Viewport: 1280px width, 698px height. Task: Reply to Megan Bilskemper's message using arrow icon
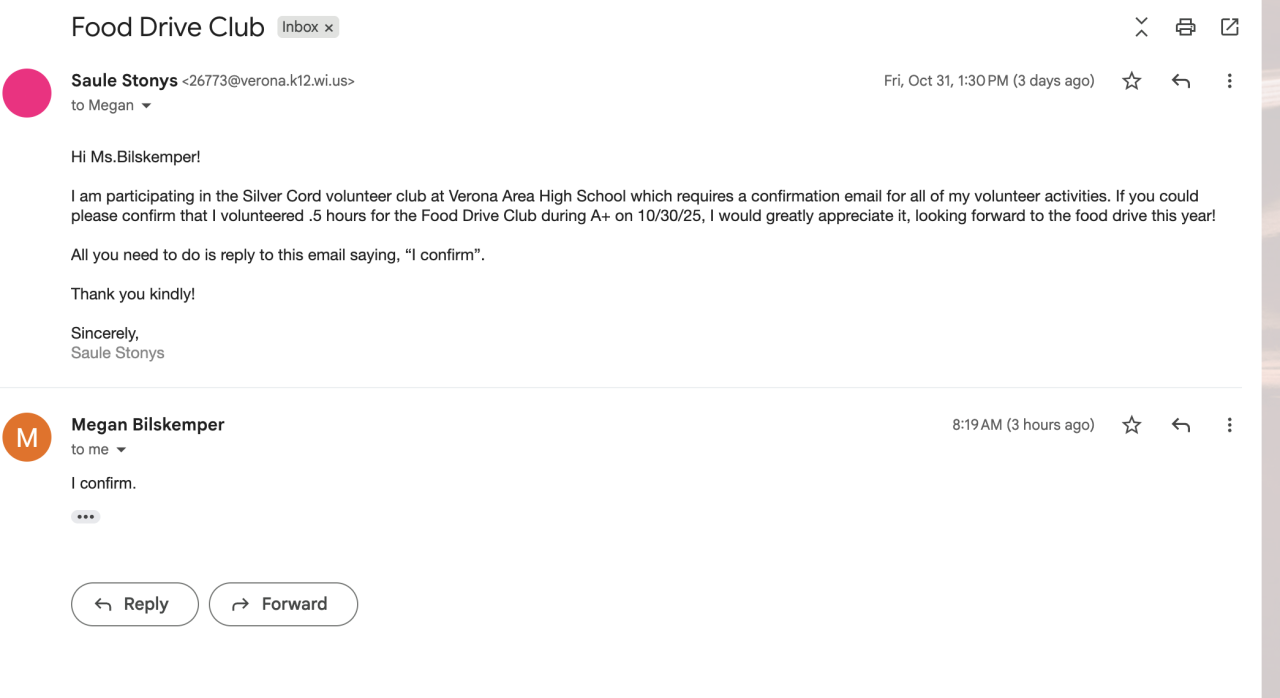pyautogui.click(x=1181, y=425)
